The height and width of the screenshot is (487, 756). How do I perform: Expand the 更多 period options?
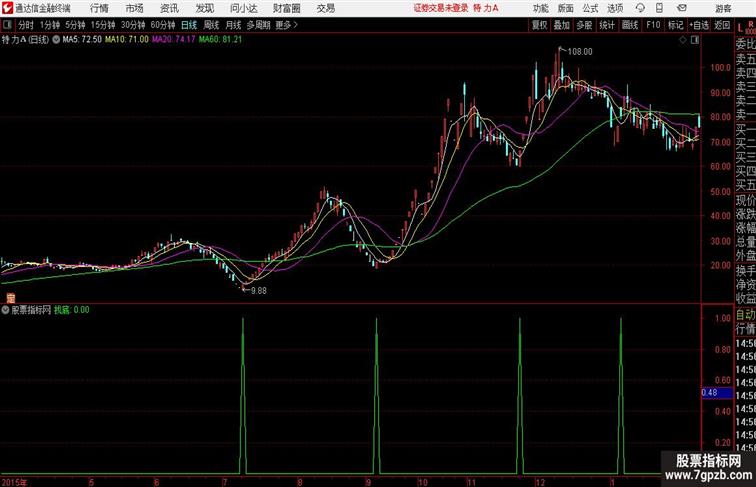pyautogui.click(x=286, y=25)
